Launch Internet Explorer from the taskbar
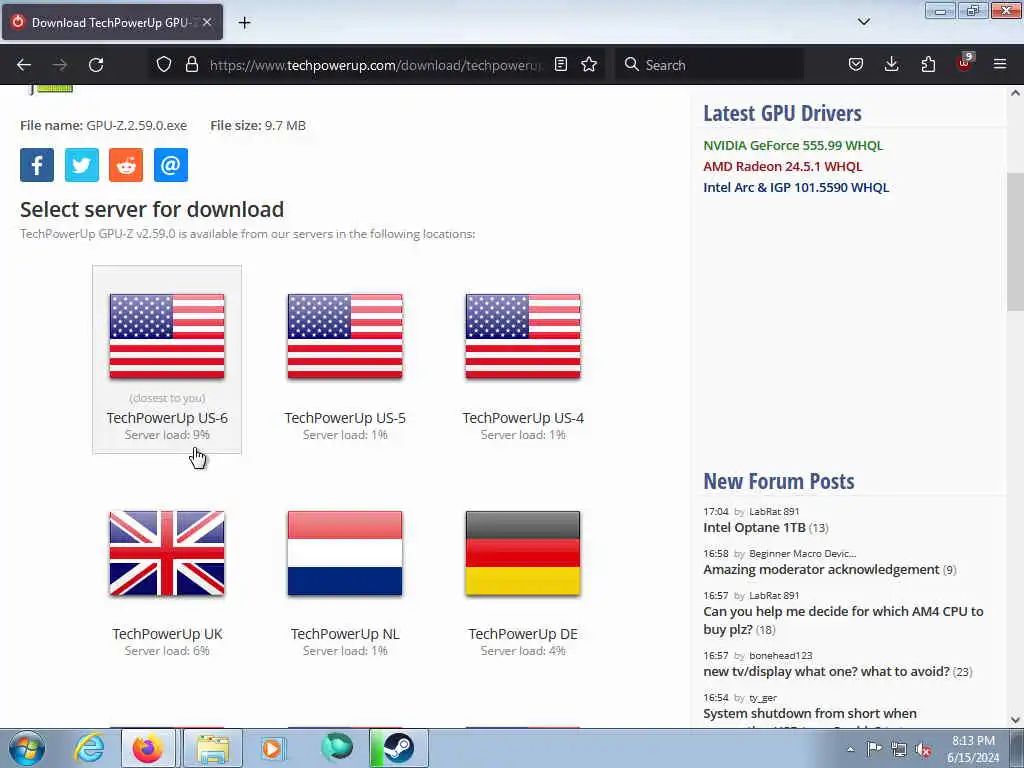 click(x=89, y=748)
